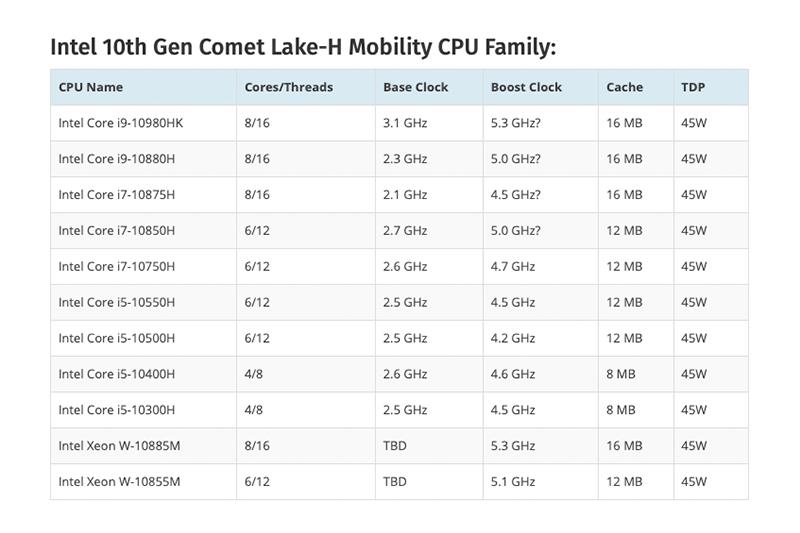Click the Intel Core i7-10875H name
This screenshot has height=533, width=800.
[116, 195]
